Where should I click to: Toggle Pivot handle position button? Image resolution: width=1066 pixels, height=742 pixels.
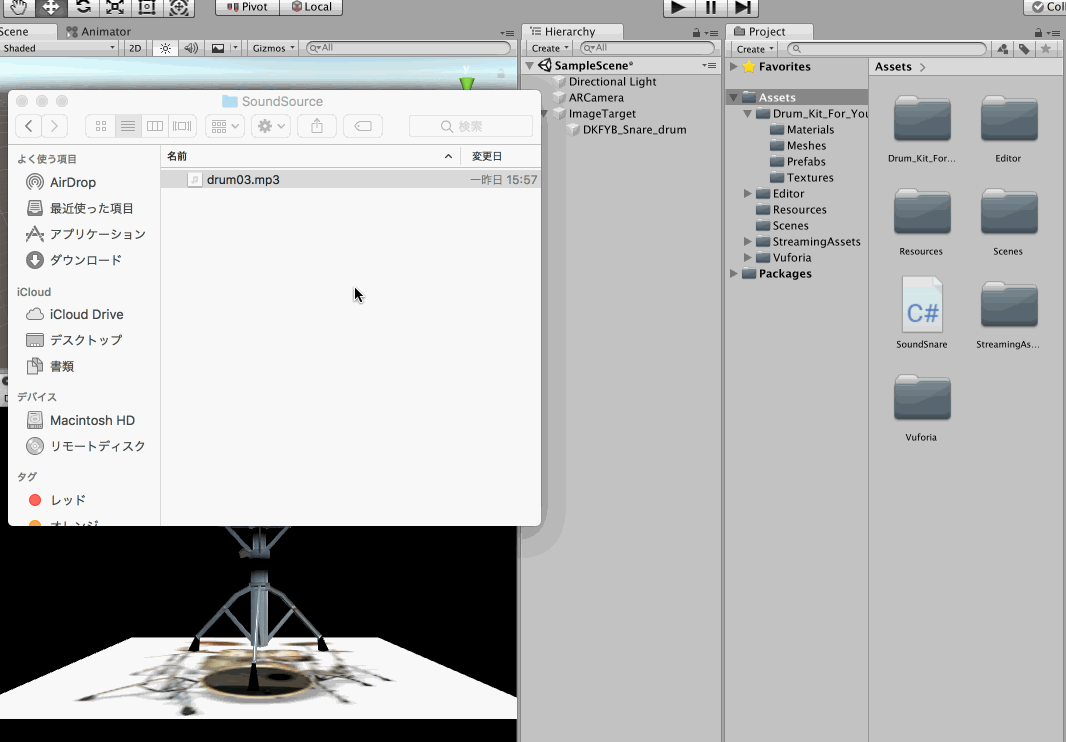coord(247,7)
